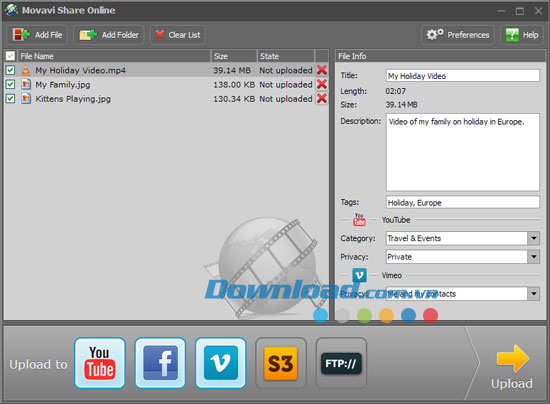Screen dimensions: 550x404
Task: Click size value '138.00 KB'
Action: tap(234, 85)
